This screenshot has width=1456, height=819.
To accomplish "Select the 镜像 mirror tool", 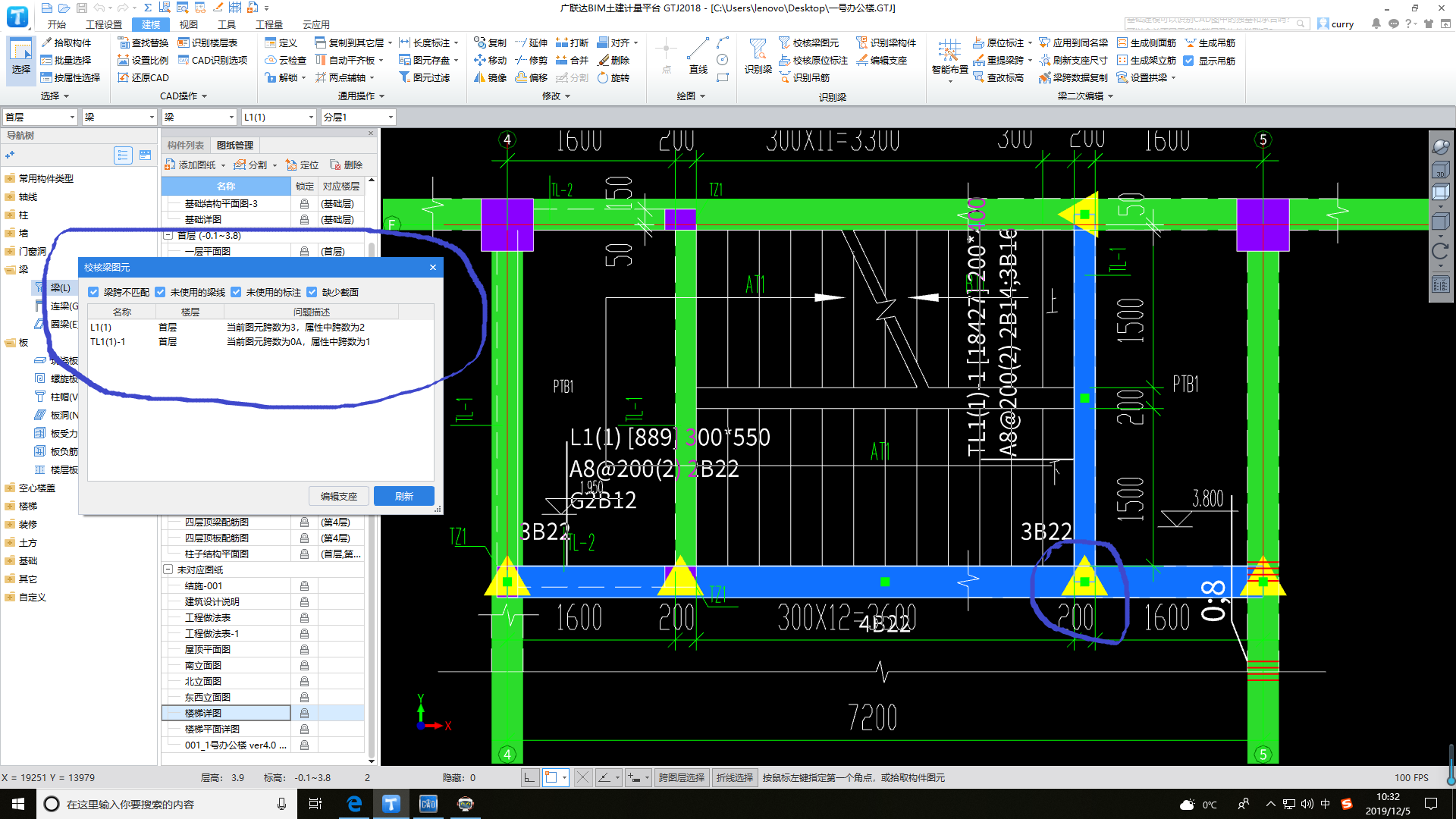I will click(490, 77).
